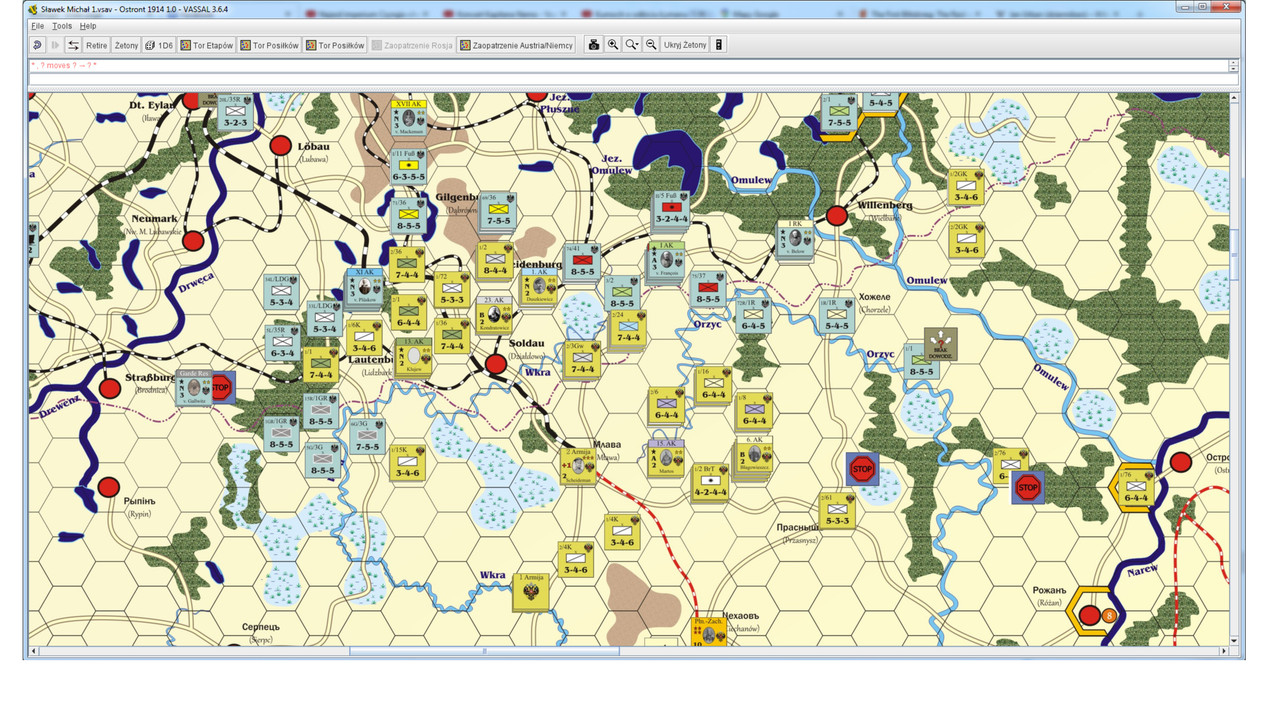This screenshot has height=713, width=1280.
Task: Open the File menu
Action: (x=37, y=26)
